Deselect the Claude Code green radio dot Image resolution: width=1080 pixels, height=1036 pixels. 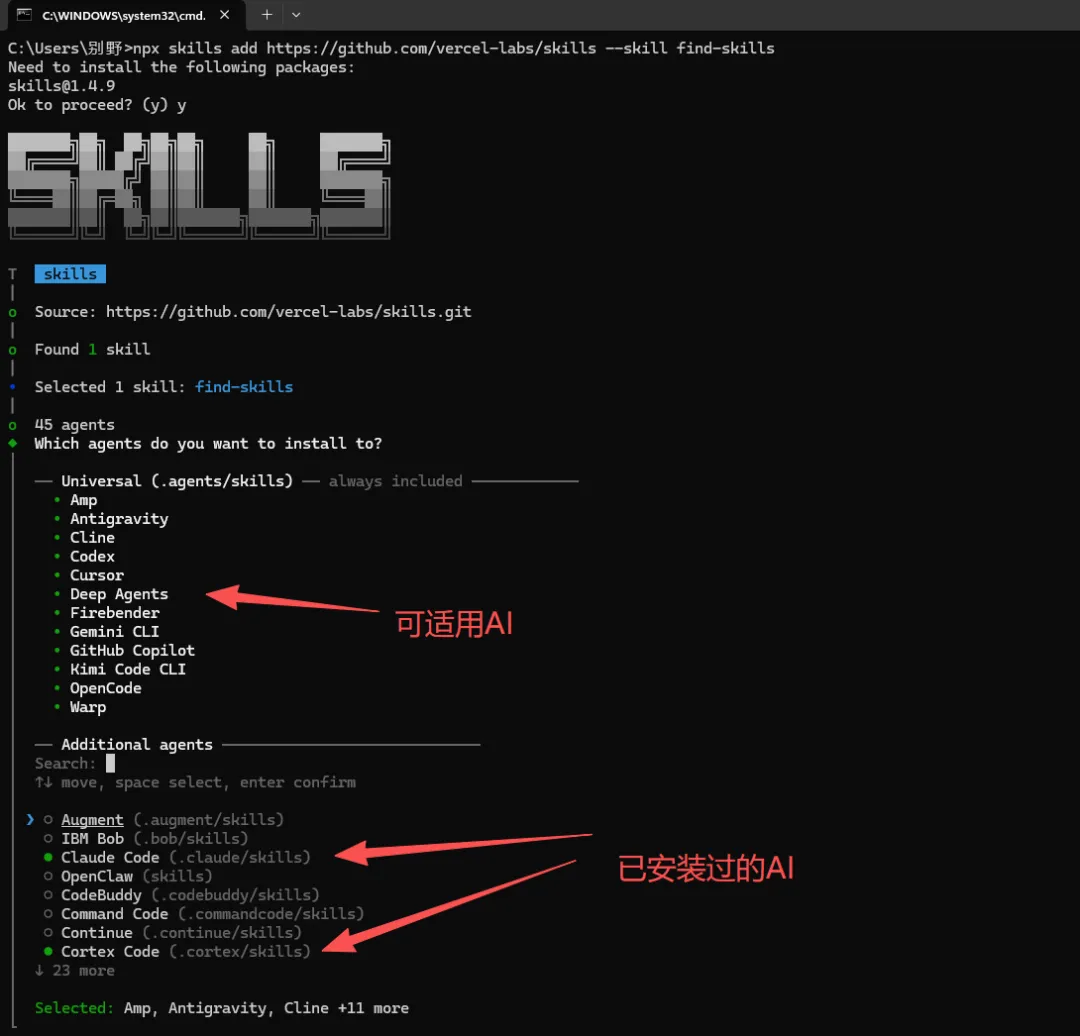coord(48,857)
